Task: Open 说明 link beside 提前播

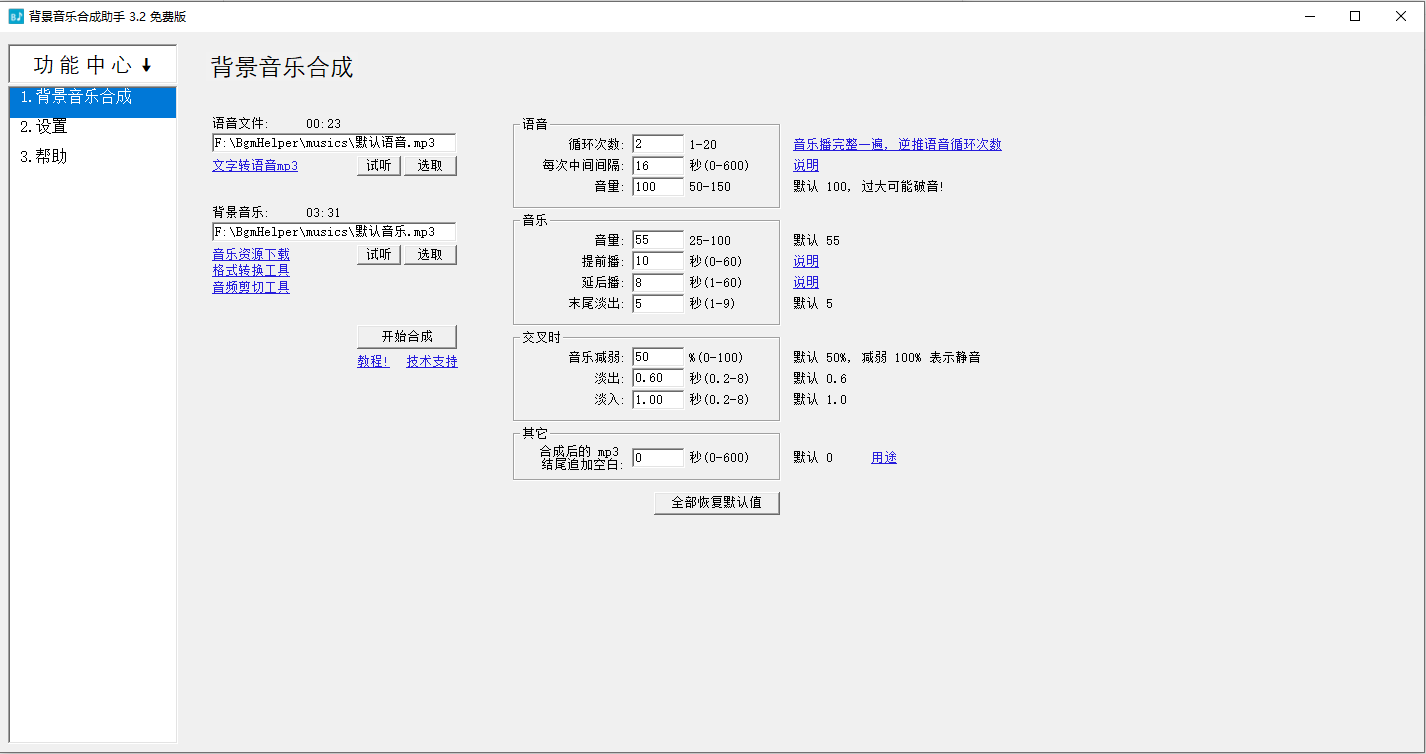Action: [x=806, y=261]
